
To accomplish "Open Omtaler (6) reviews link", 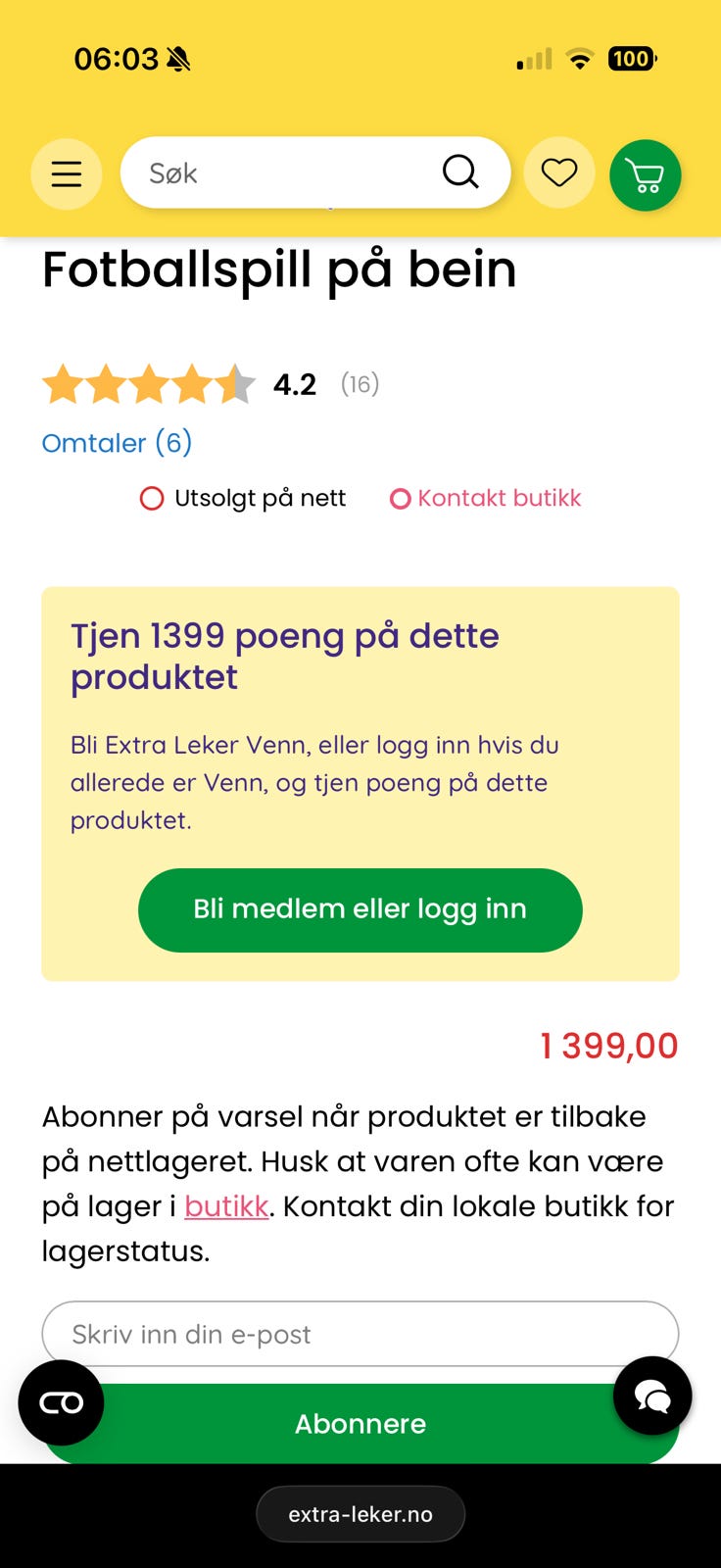I will (117, 443).
